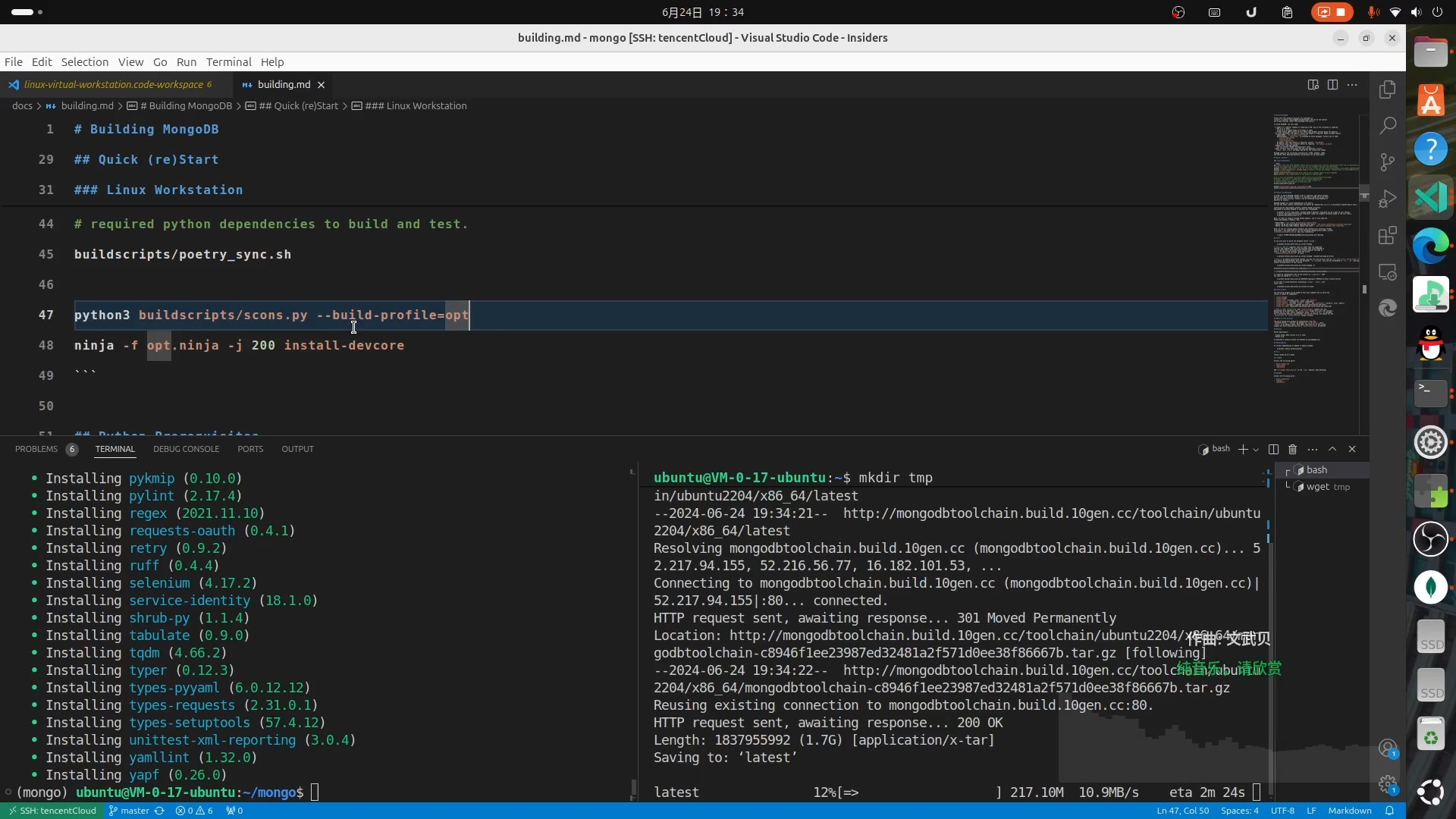Open the Terminal menu
Image resolution: width=1456 pixels, height=819 pixels.
[228, 62]
